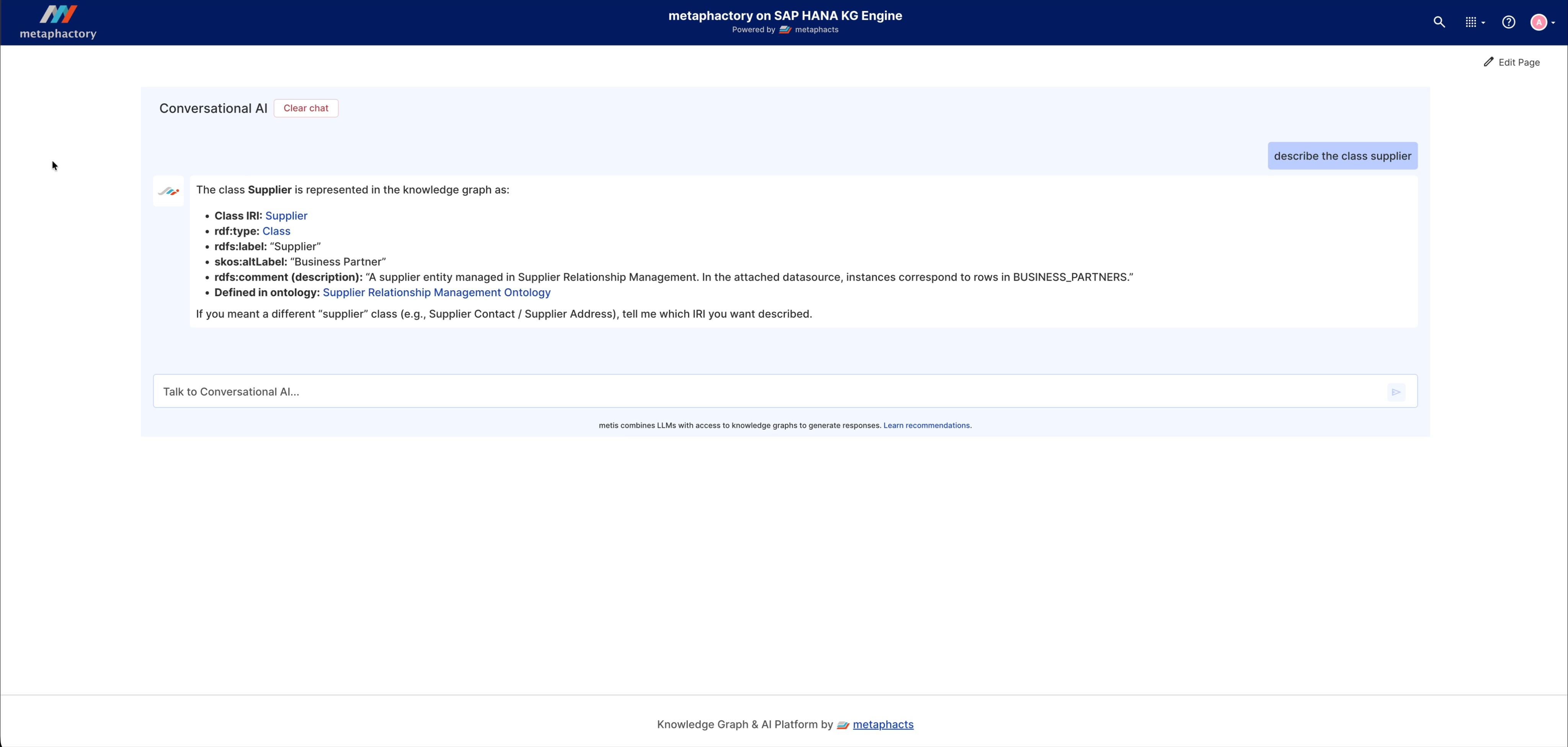Click the 'metaphactory on SAP HANA KG Engine' title
This screenshot has width=1568, height=747.
click(785, 16)
